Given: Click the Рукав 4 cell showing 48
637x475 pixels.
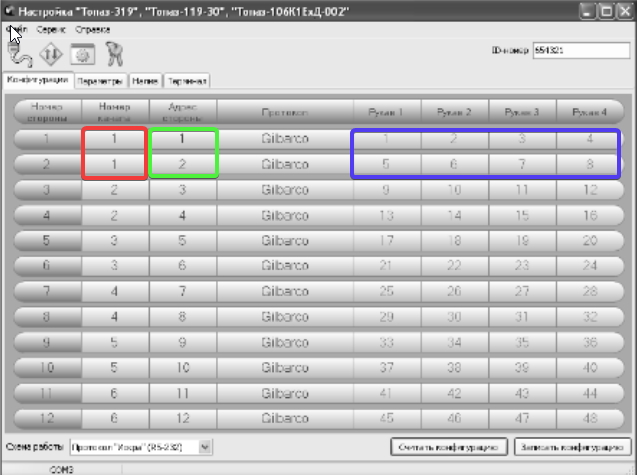Looking at the screenshot, I should (590, 419).
